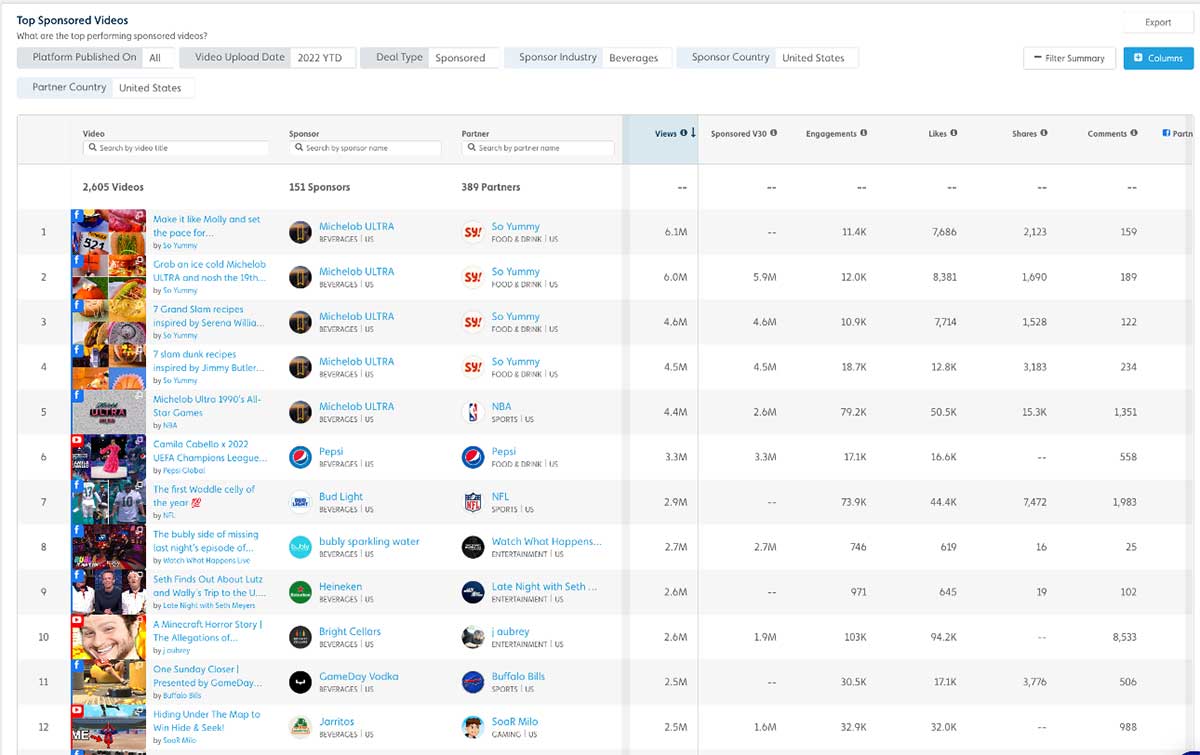The width and height of the screenshot is (1200, 755).
Task: Click the Export button
Action: click(x=1158, y=22)
